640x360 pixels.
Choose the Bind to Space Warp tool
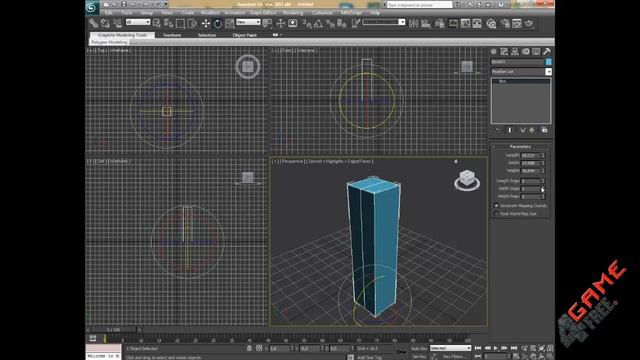(117, 23)
